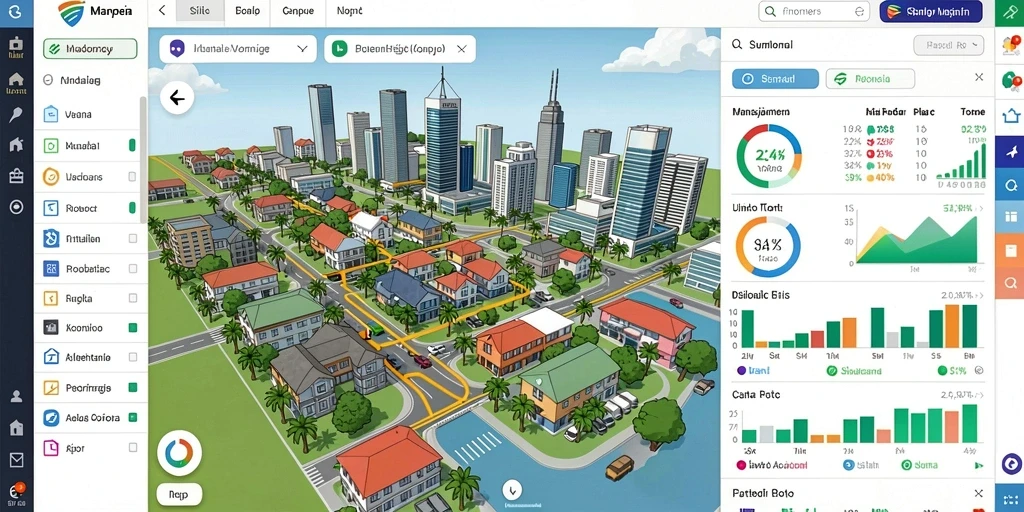Screen dimensions: 1024x512
Task: Click the Manajamem donut chart
Action: pyautogui.click(x=769, y=155)
